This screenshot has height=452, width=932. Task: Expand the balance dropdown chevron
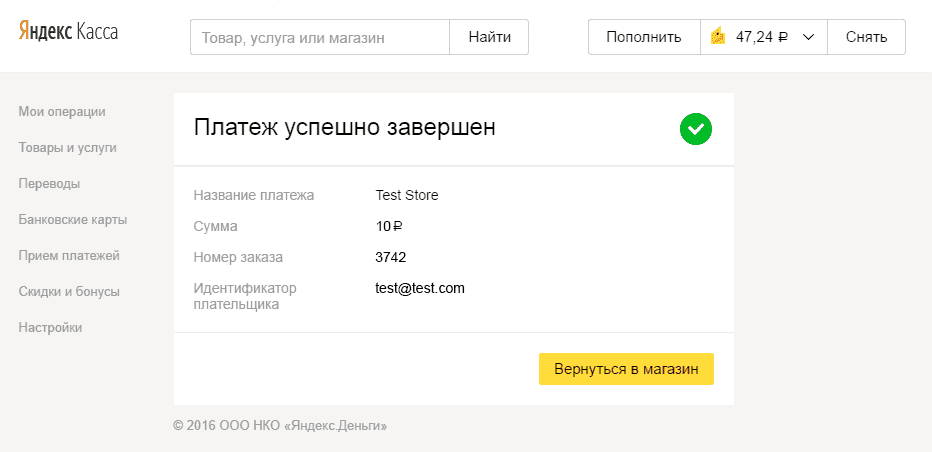[808, 37]
